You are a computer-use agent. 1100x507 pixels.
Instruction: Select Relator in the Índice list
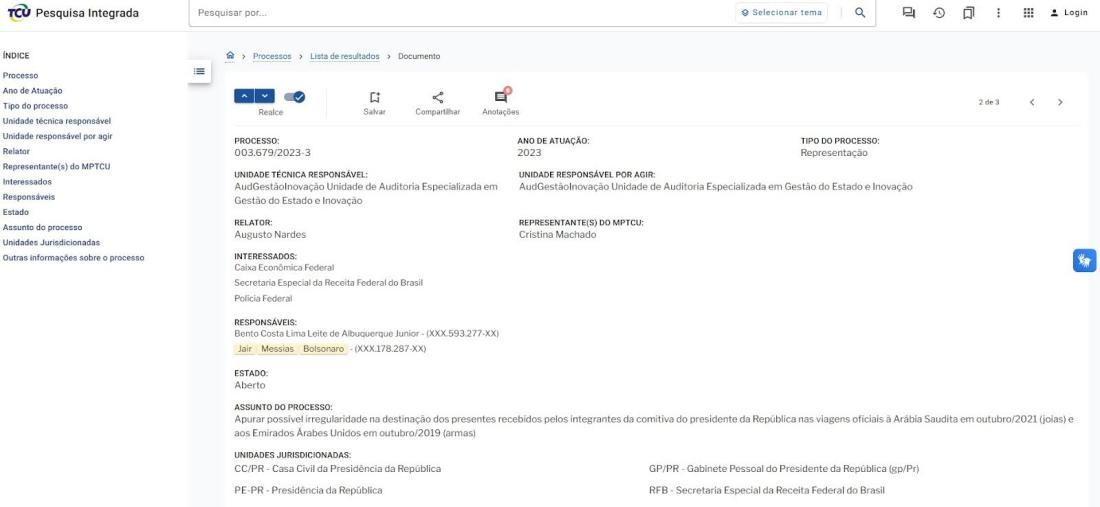[16, 151]
